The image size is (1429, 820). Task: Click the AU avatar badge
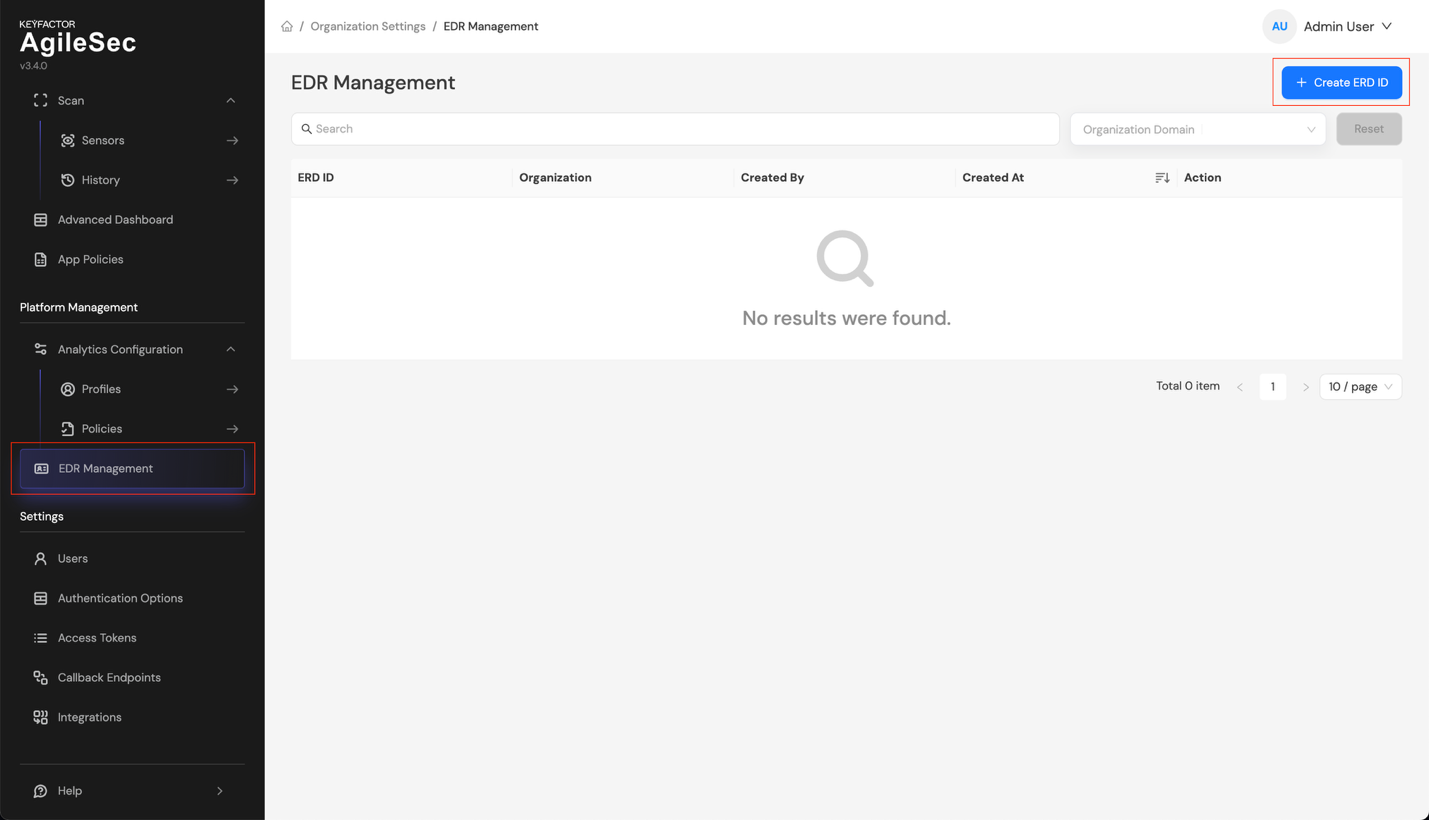[1279, 26]
